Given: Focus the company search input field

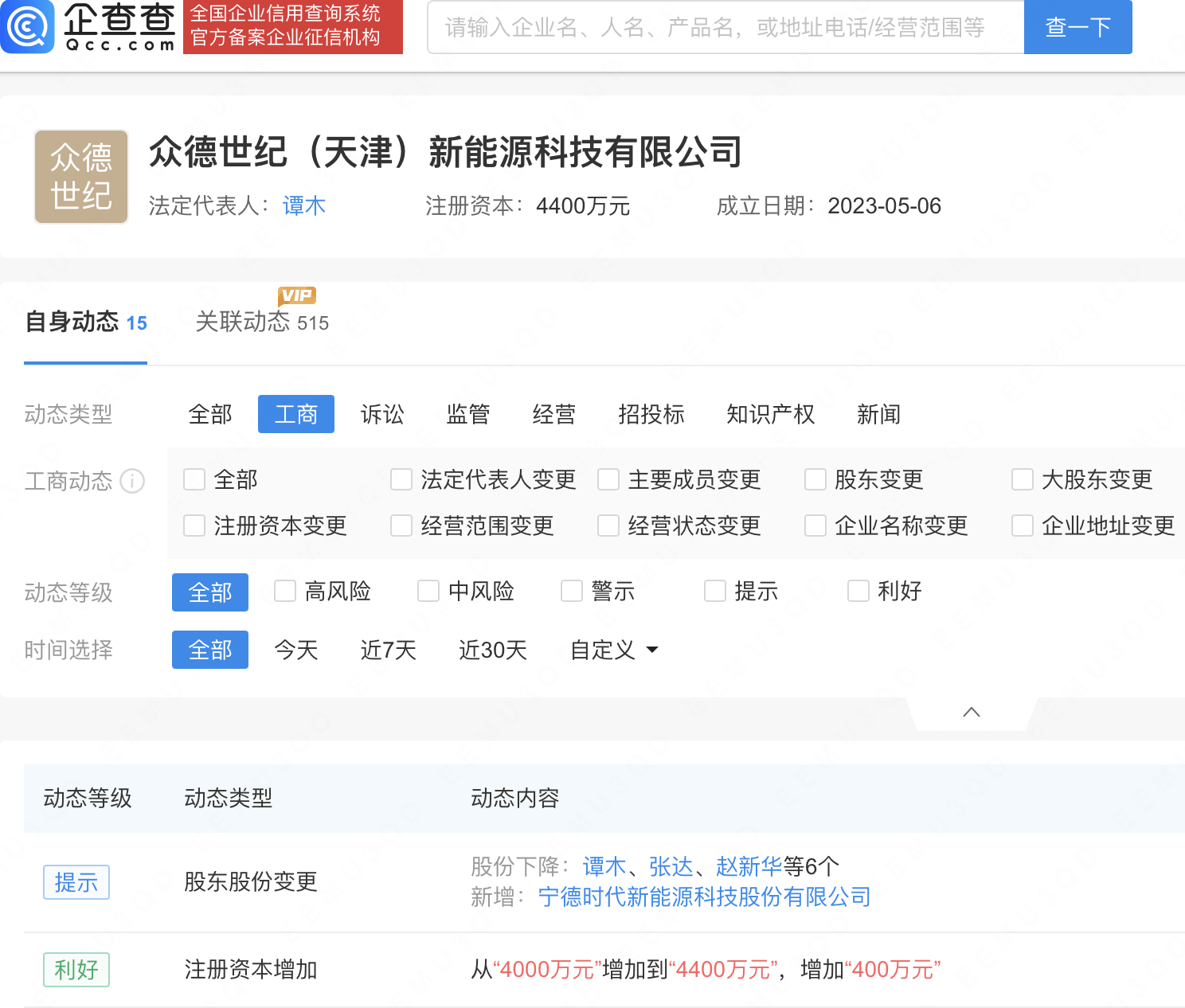Looking at the screenshot, I should (725, 27).
